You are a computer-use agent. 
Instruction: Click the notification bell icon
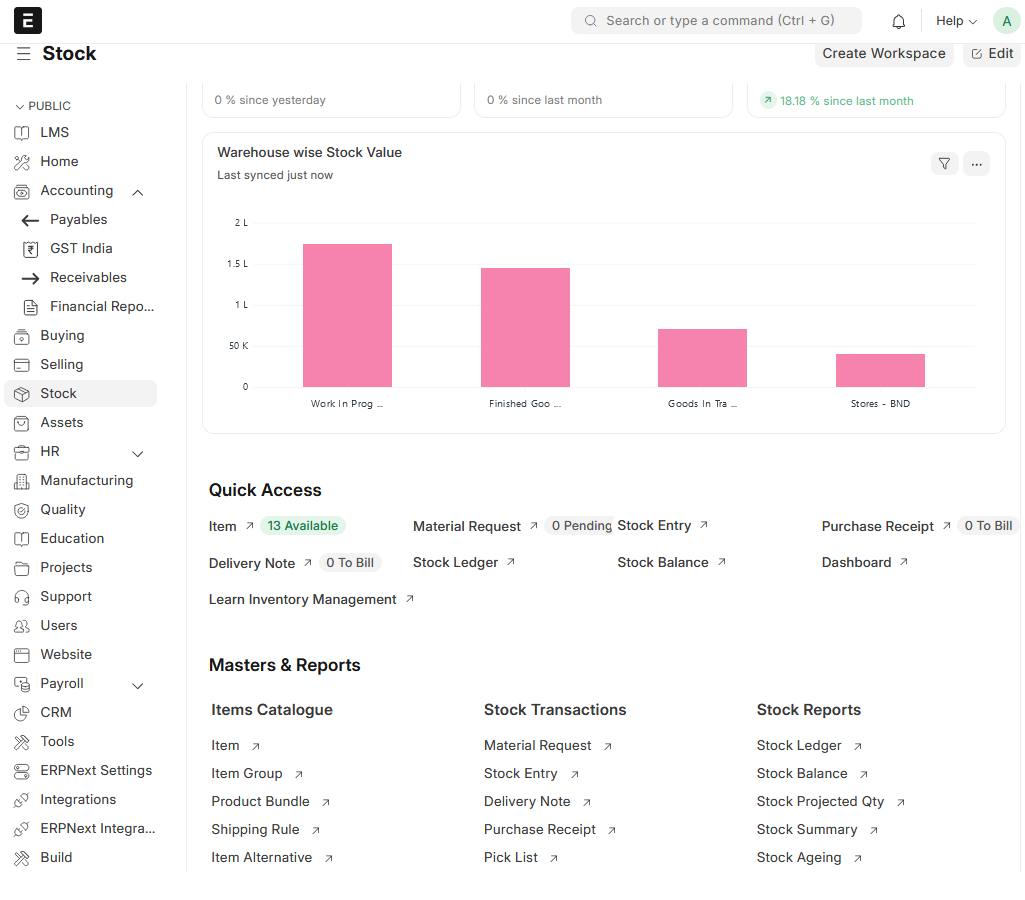[898, 21]
